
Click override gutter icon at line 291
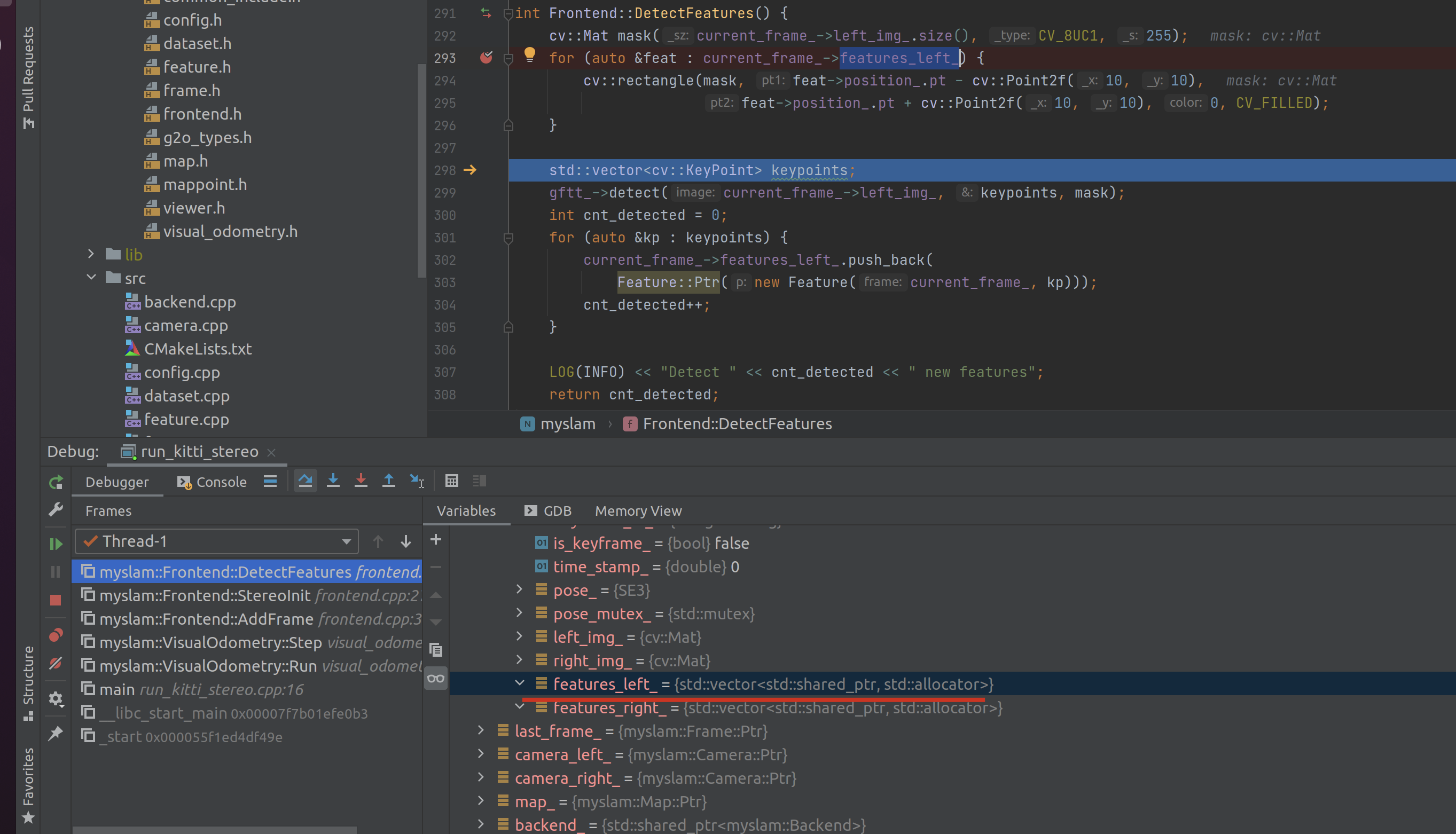pos(486,13)
